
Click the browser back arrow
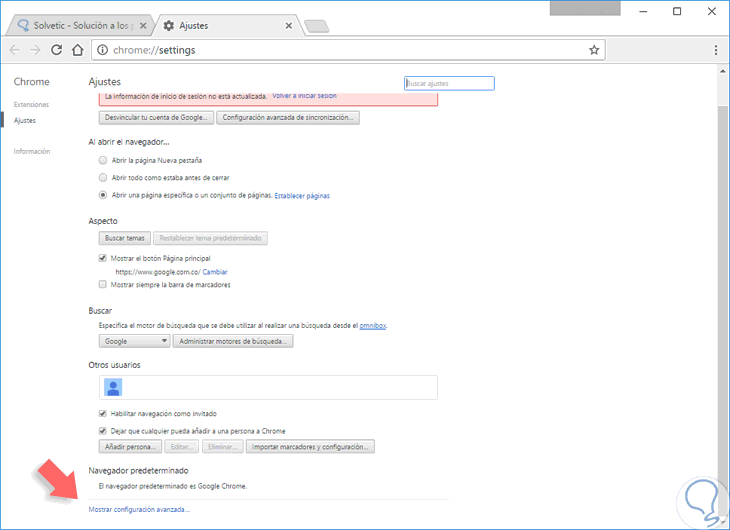coord(14,50)
